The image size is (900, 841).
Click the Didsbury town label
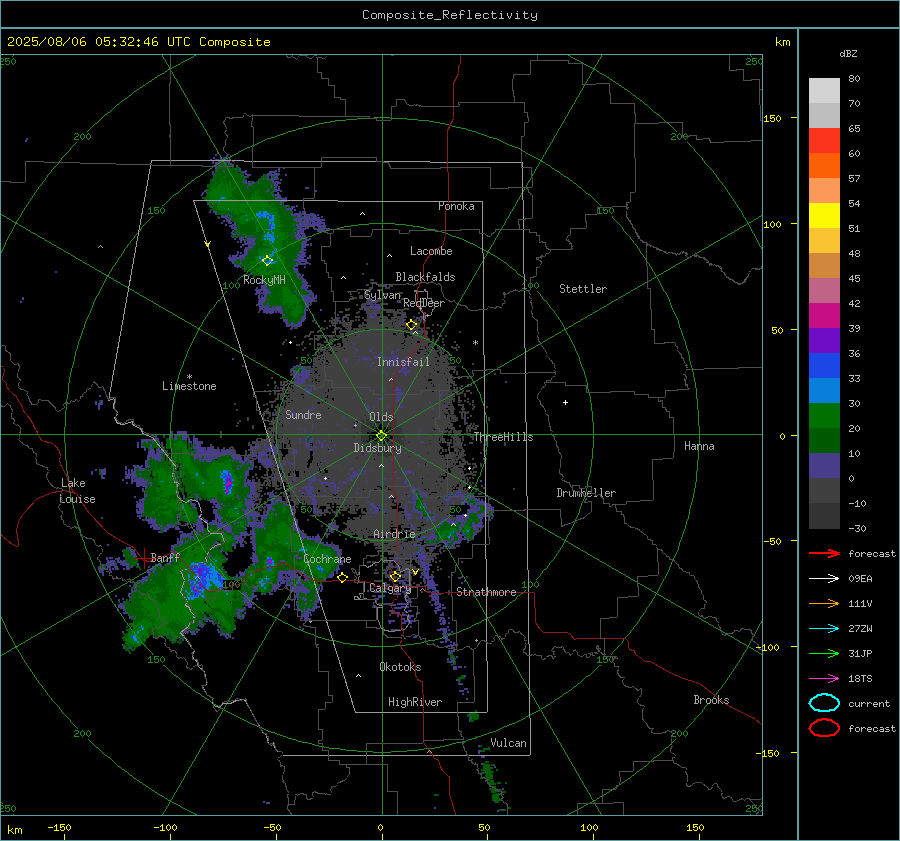[x=377, y=448]
